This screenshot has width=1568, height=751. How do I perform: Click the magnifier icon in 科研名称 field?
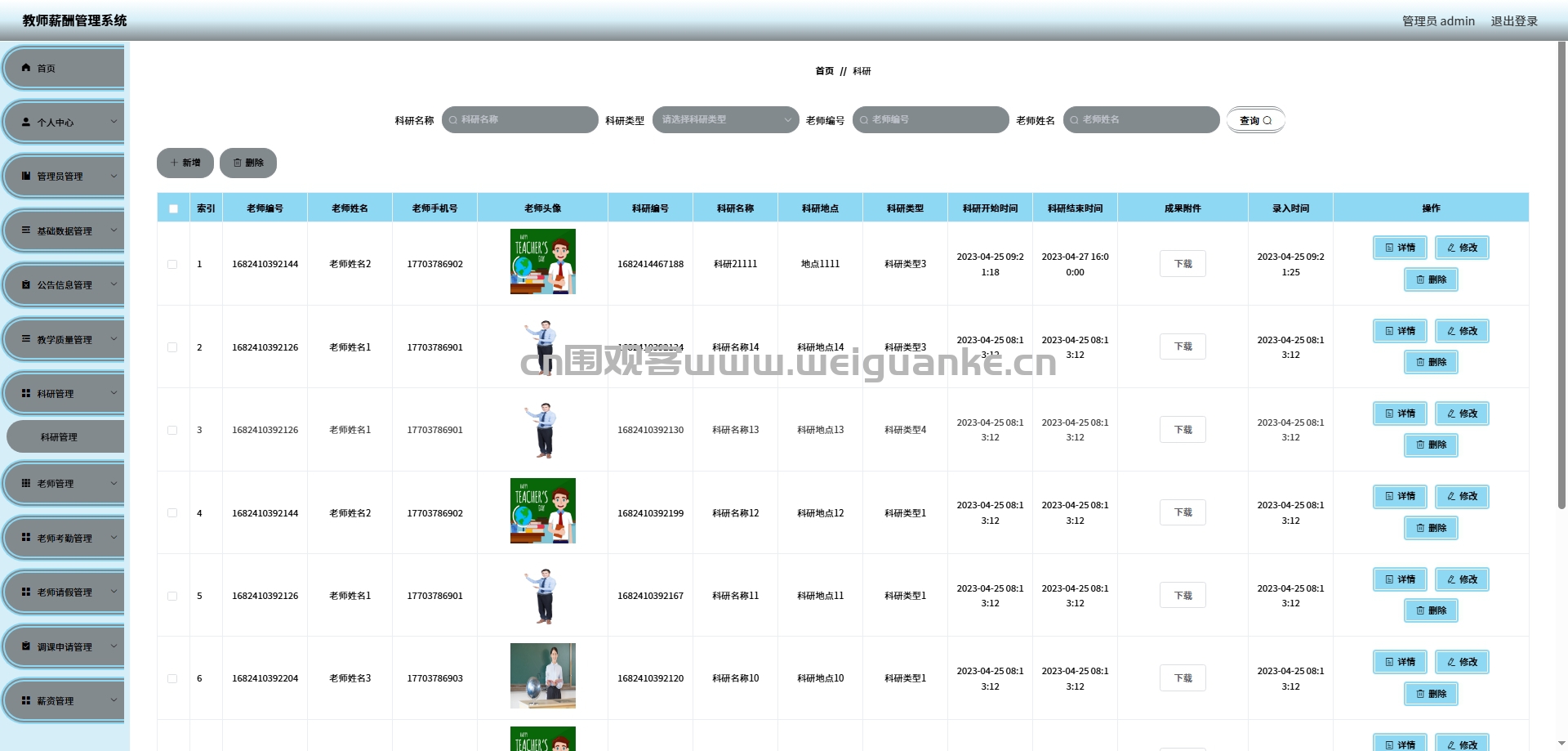pos(453,120)
